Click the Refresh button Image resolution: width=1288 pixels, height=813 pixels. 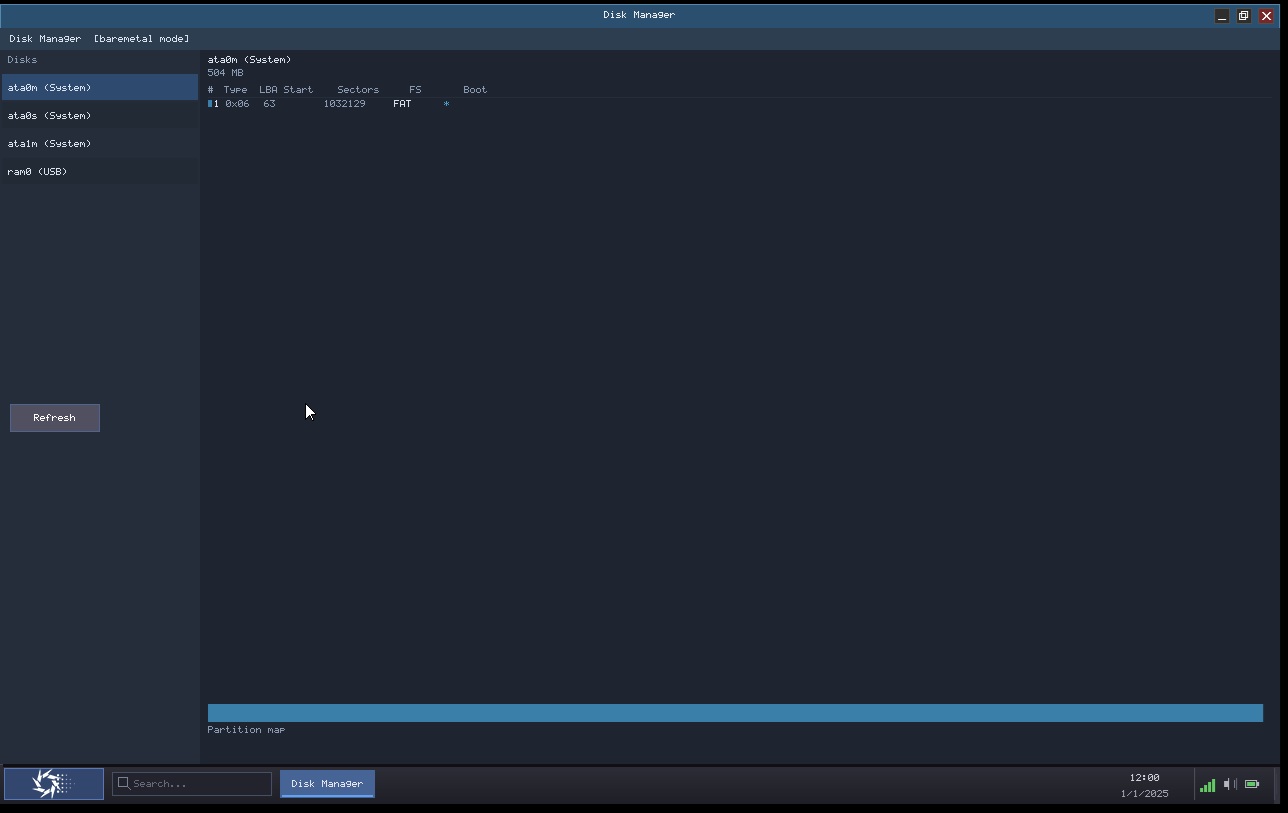55,418
